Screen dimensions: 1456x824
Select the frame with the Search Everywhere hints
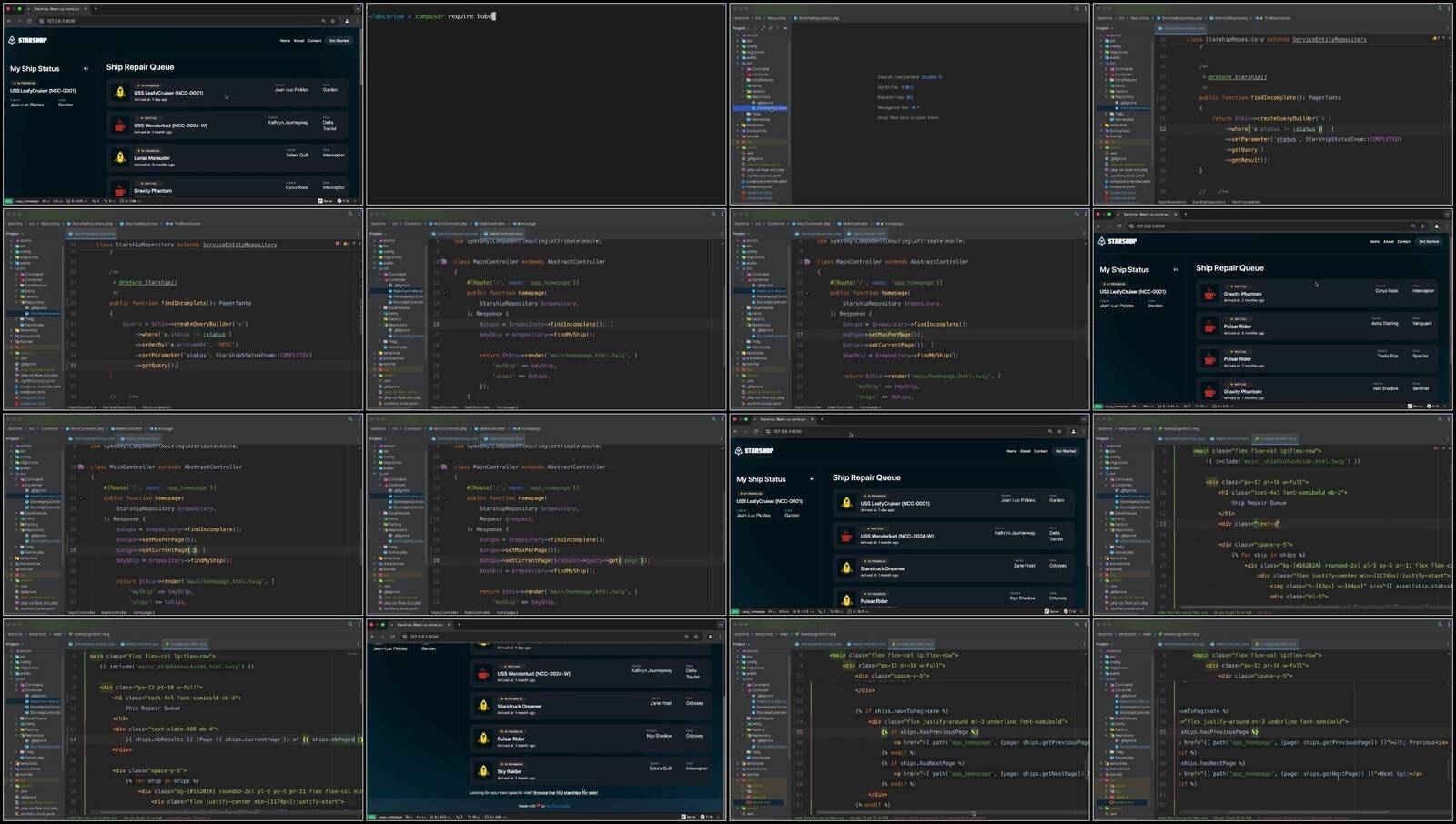[x=909, y=104]
